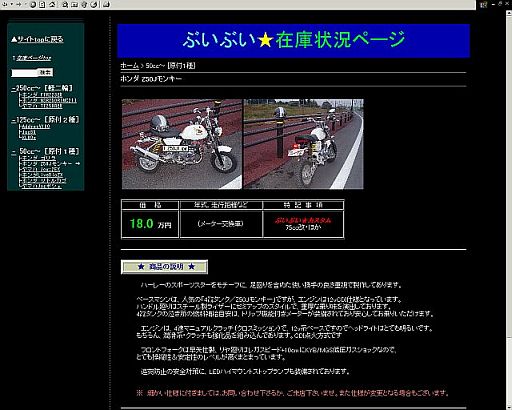Focus the sidebar search text field

(x=24, y=72)
